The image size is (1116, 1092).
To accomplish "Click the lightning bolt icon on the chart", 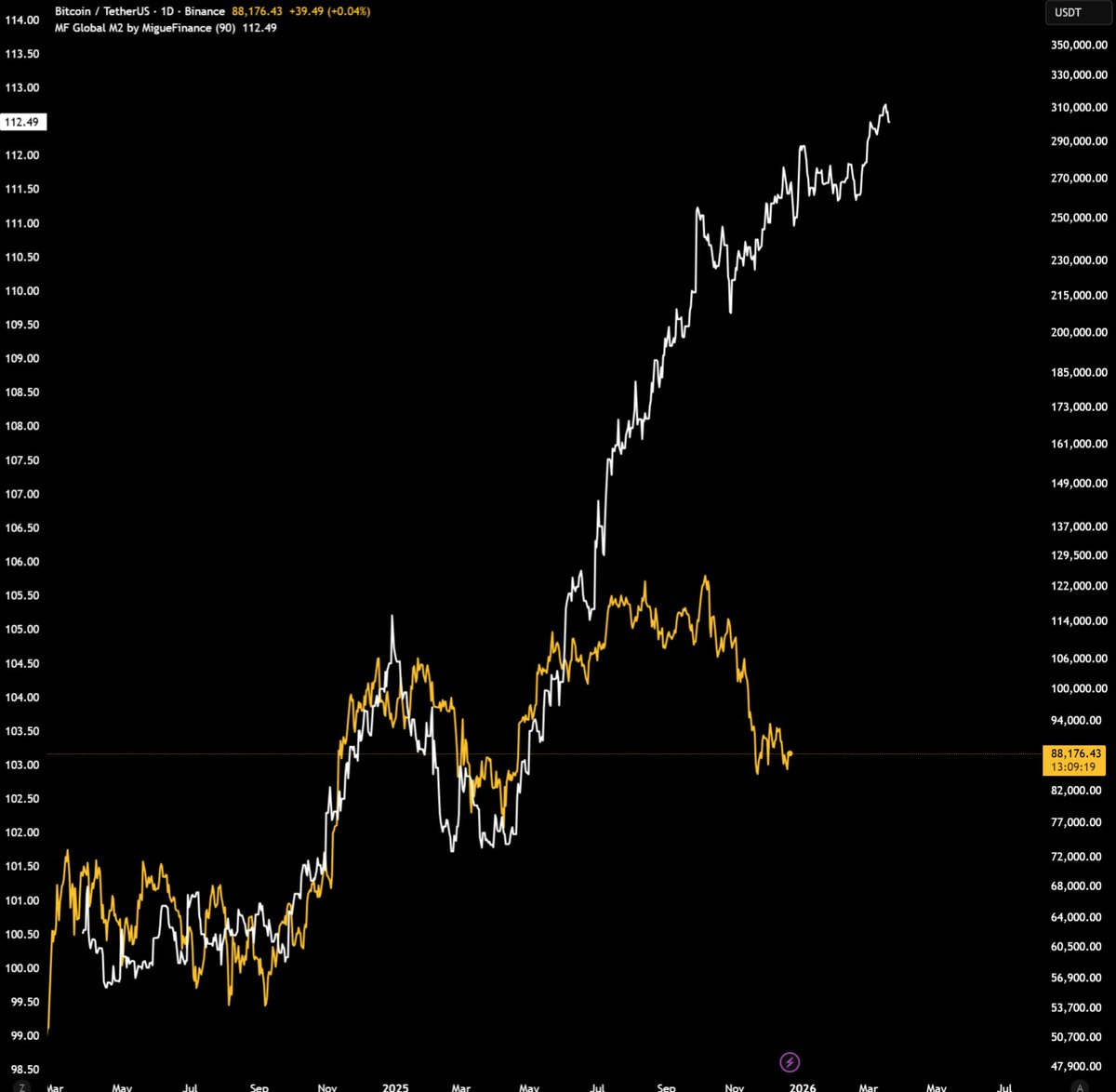I will pos(790,1061).
